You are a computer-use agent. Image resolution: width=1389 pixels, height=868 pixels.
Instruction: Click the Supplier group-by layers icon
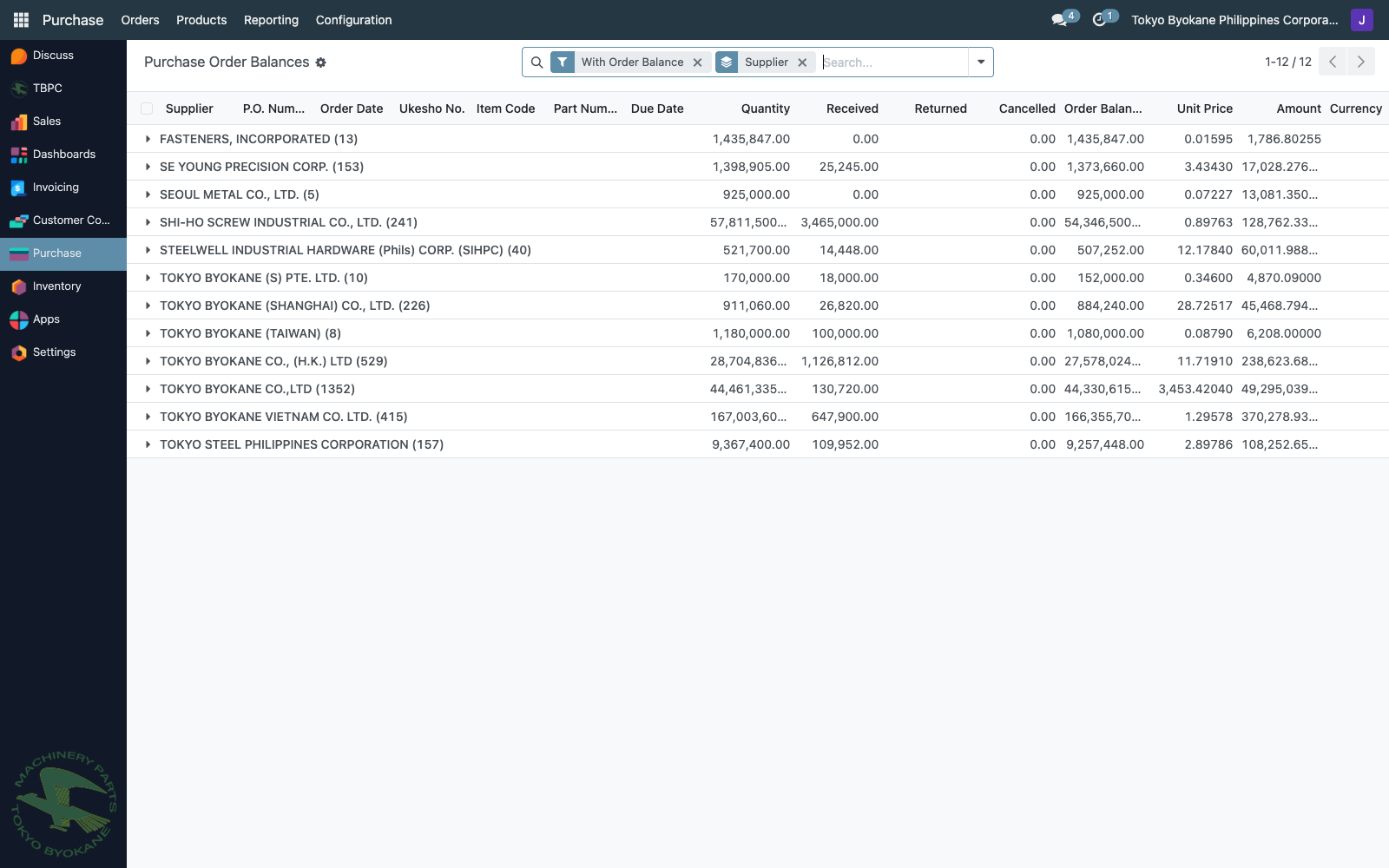pyautogui.click(x=727, y=62)
